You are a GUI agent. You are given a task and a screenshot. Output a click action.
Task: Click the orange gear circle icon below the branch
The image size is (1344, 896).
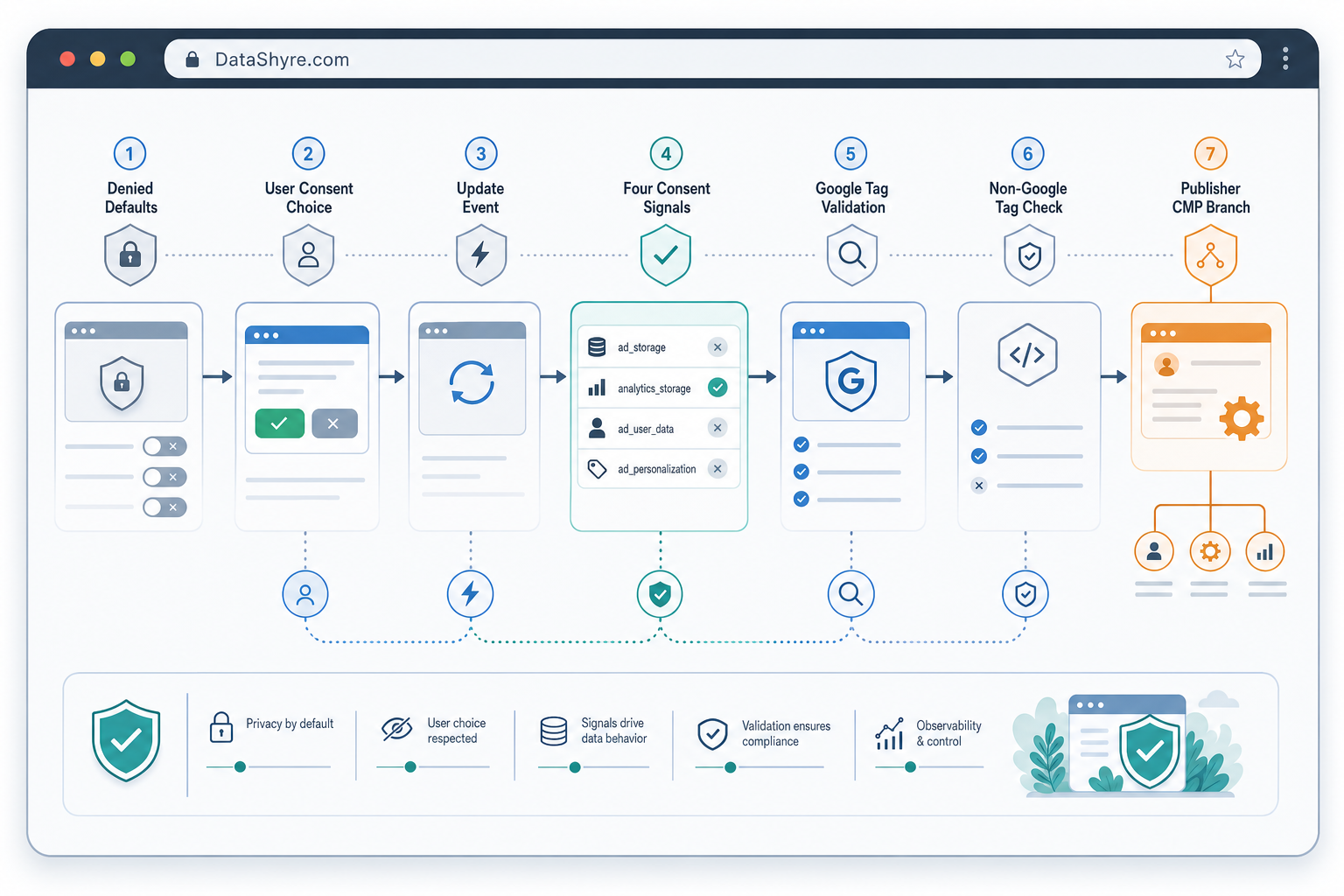[x=1210, y=552]
